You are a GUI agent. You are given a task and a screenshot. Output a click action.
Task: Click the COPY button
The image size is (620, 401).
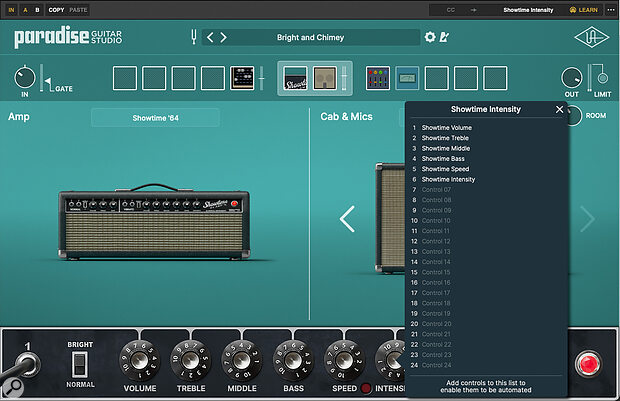pyautogui.click(x=56, y=10)
